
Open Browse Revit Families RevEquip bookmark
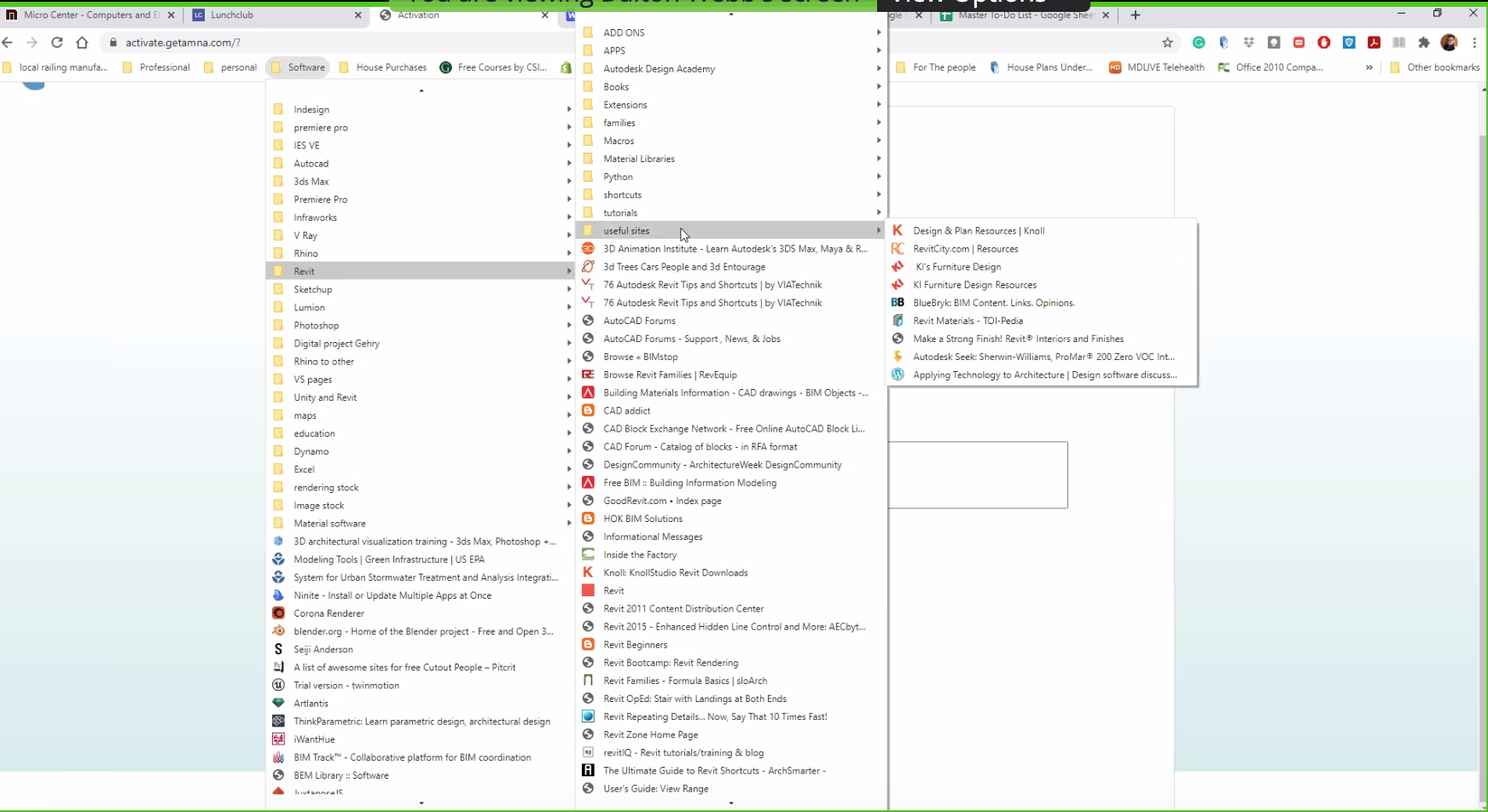coord(731,374)
